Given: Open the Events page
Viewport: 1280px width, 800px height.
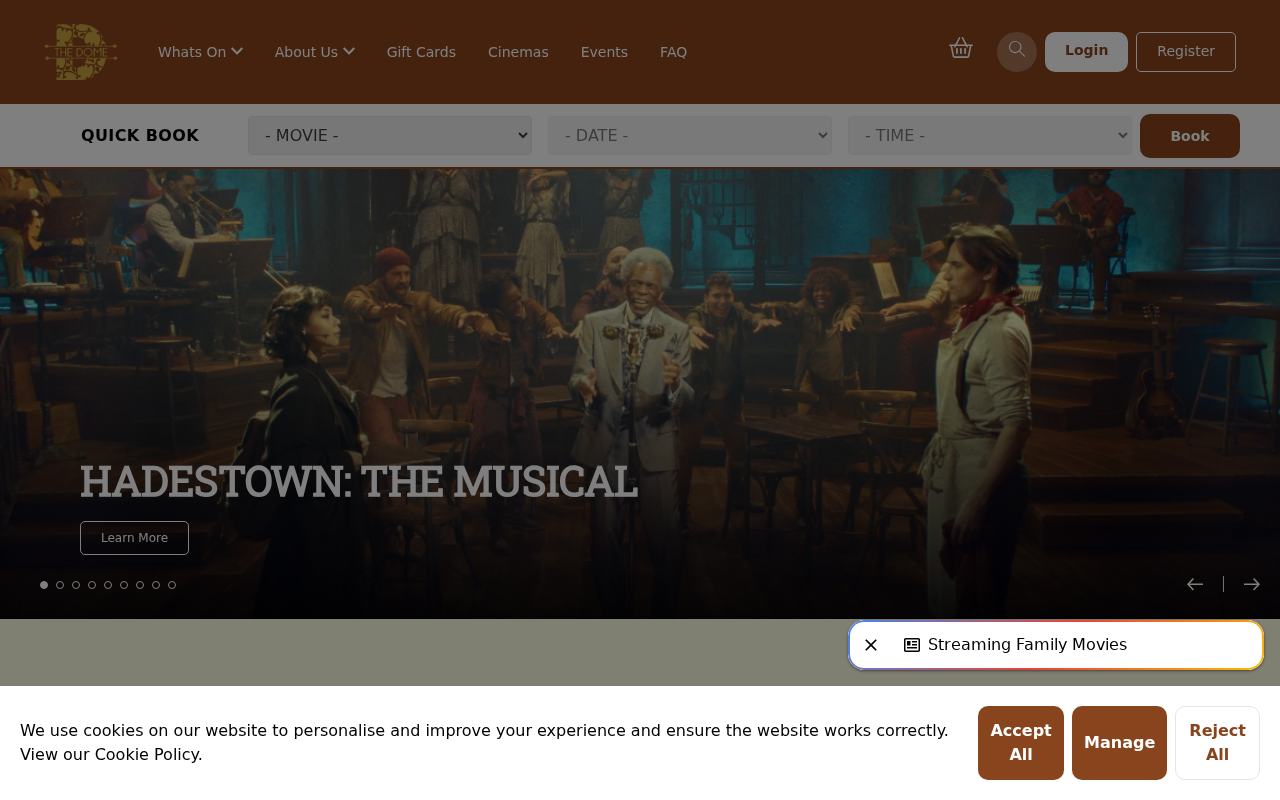Looking at the screenshot, I should 604,52.
